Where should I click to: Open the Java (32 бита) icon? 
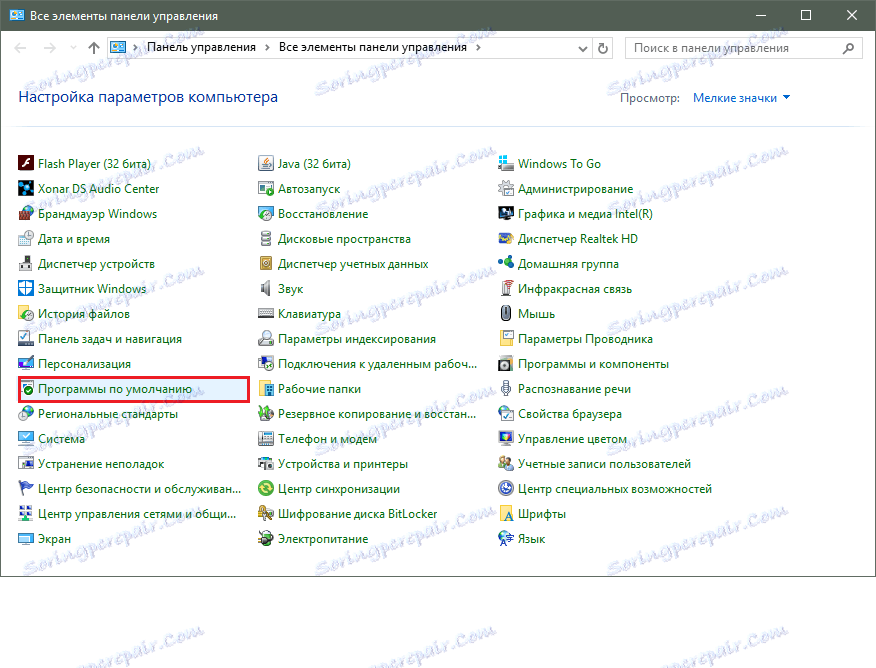[x=265, y=163]
